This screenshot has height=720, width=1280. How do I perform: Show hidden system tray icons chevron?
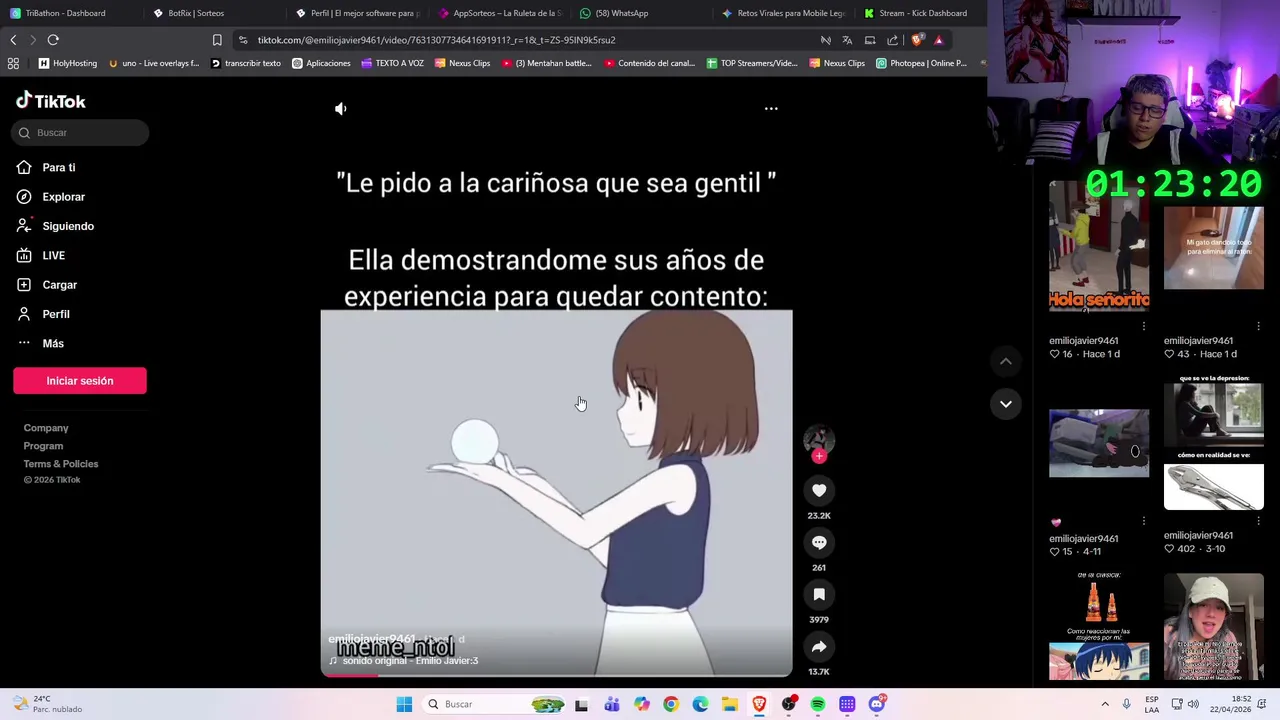(x=1105, y=704)
